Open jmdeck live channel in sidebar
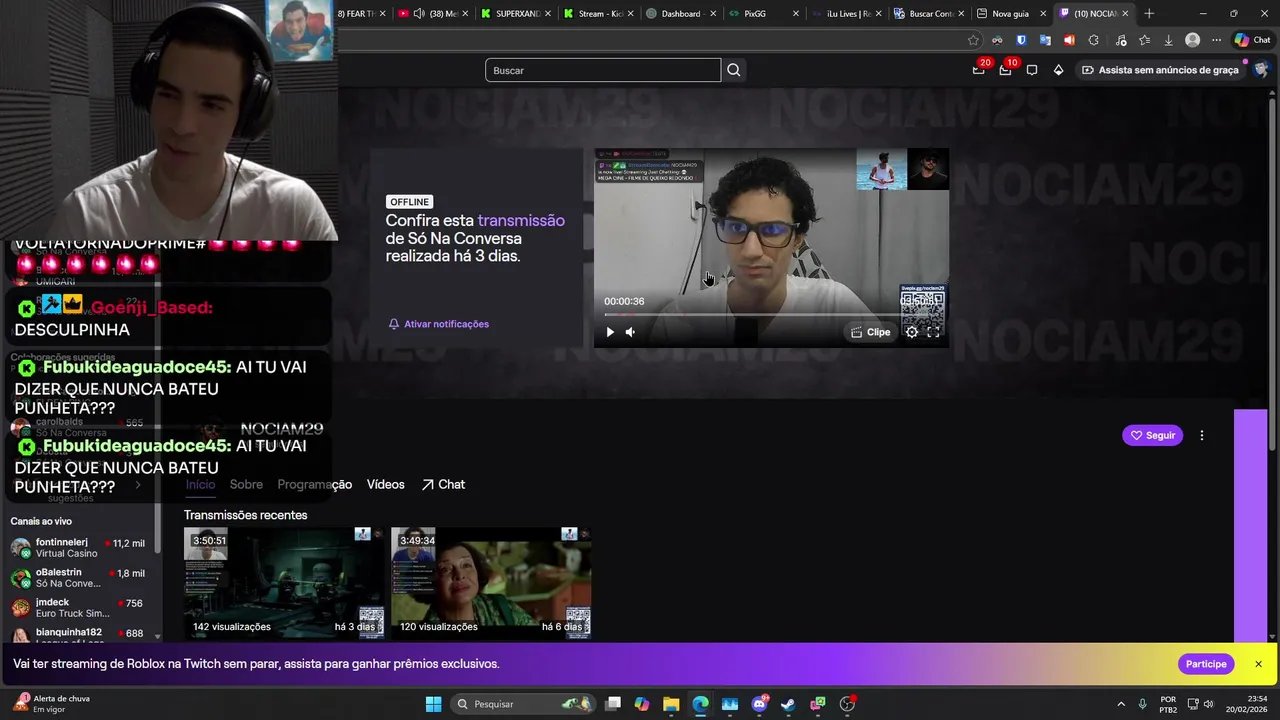Viewport: 1280px width, 720px height. pyautogui.click(x=78, y=607)
